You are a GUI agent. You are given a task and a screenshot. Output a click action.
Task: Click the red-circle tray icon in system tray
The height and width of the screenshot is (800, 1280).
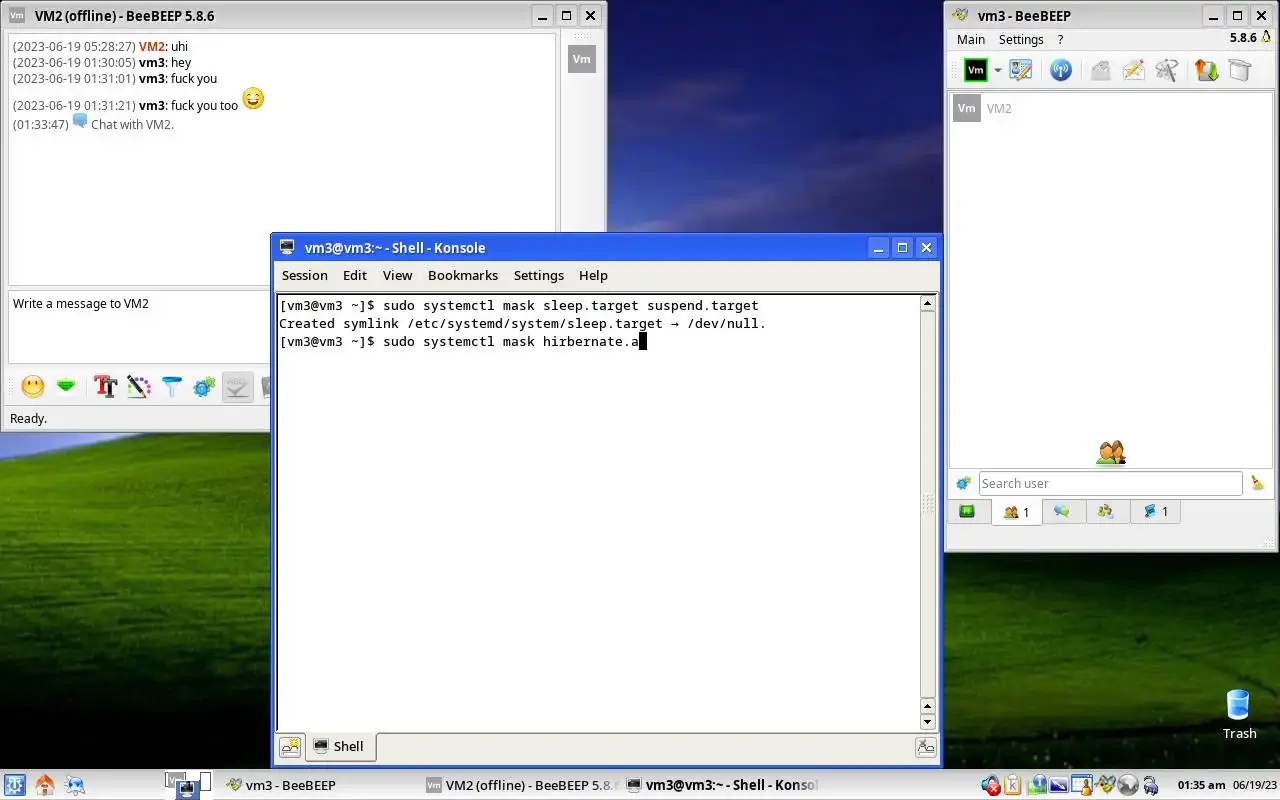(991, 786)
